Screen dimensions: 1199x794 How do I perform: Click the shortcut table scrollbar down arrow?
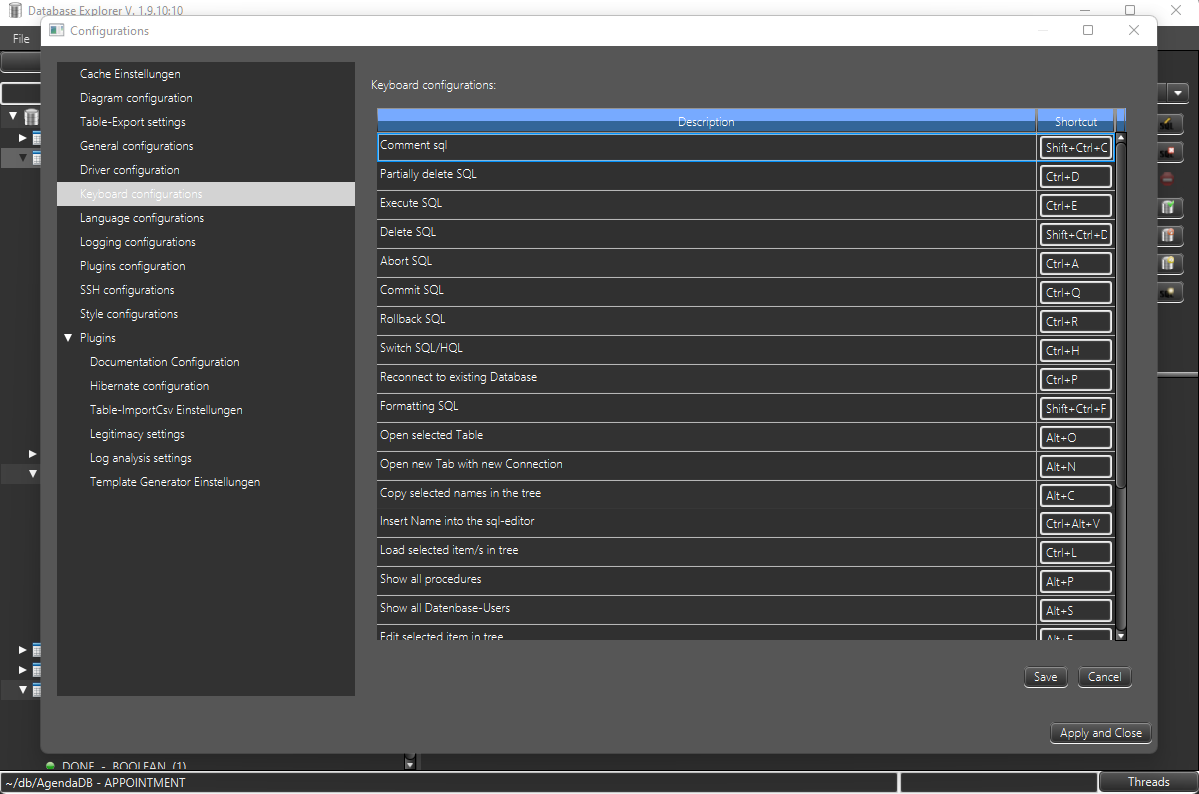[1121, 635]
